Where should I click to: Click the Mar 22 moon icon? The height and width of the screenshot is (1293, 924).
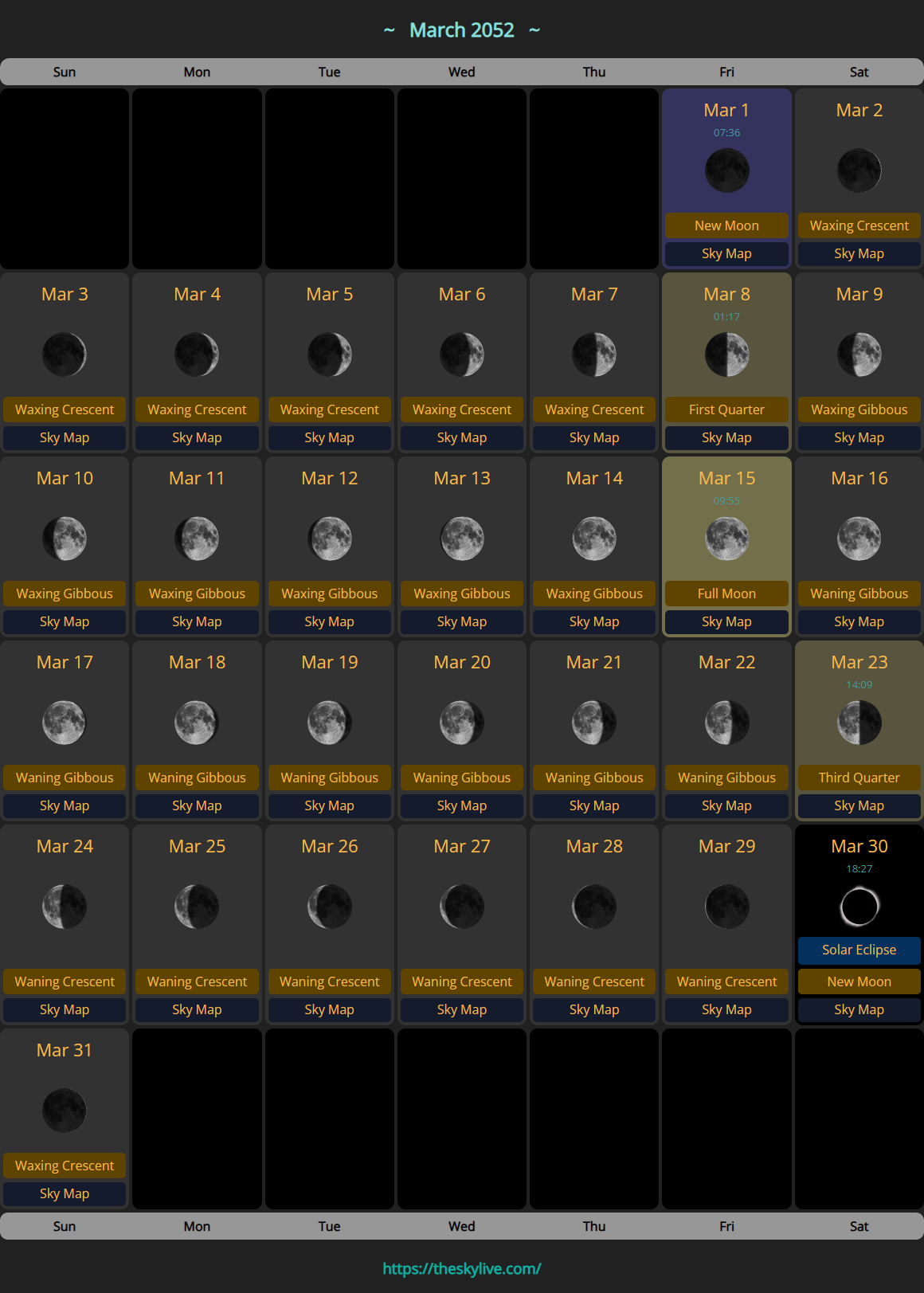726,723
